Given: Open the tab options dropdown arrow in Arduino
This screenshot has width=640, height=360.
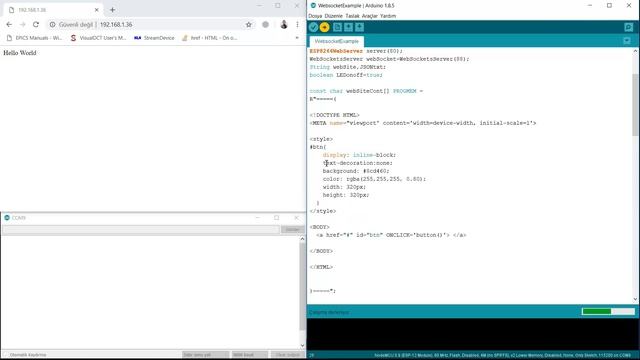Looking at the screenshot, I should 627,41.
